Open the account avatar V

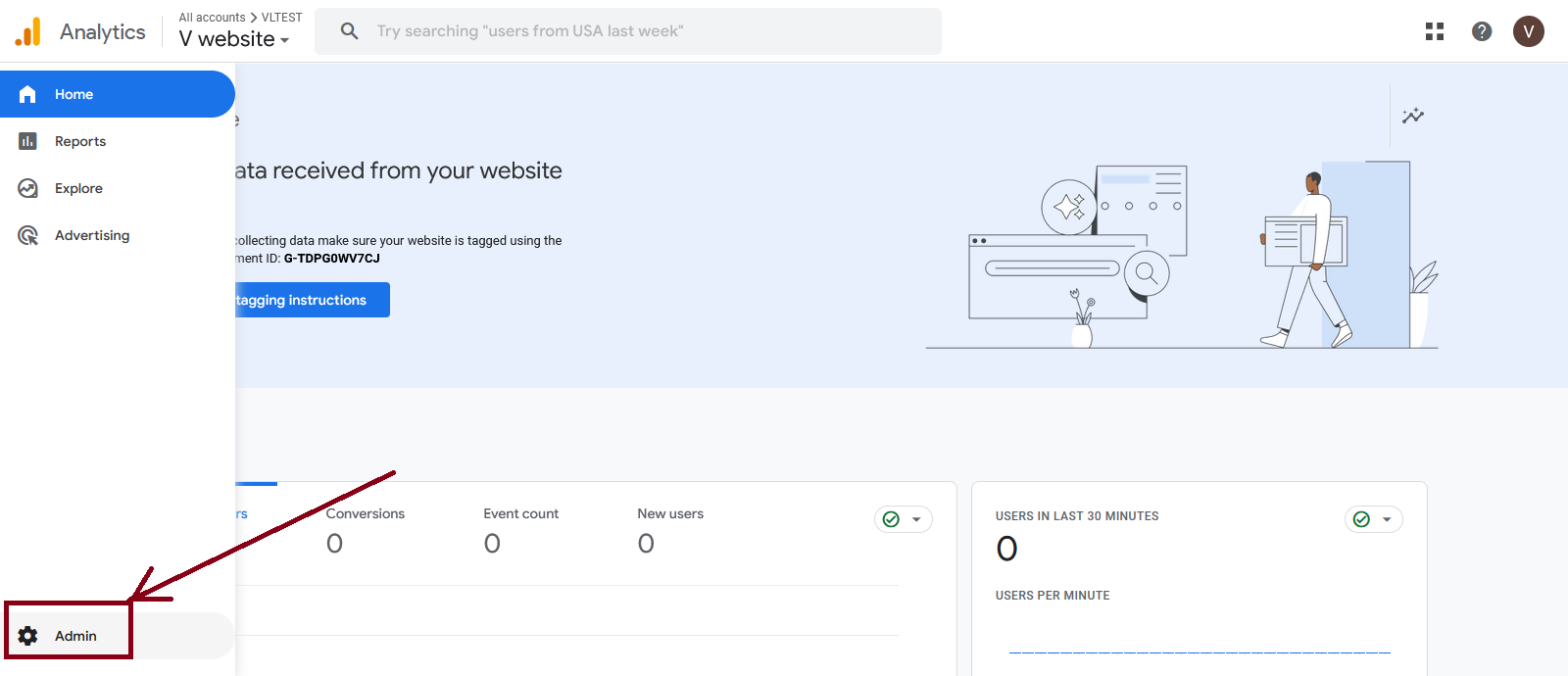tap(1528, 31)
